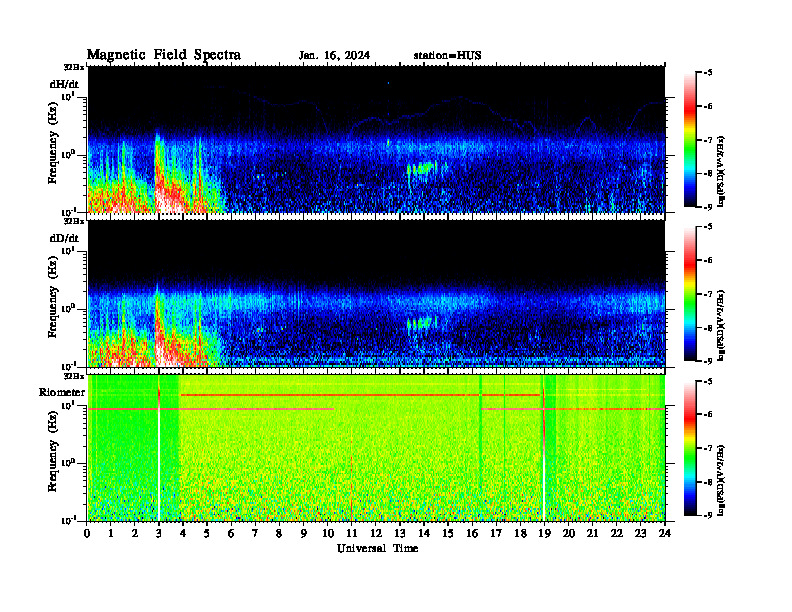Click the hour 3 tick label
Image resolution: width=792 pixels, height=612 pixels.
click(160, 533)
